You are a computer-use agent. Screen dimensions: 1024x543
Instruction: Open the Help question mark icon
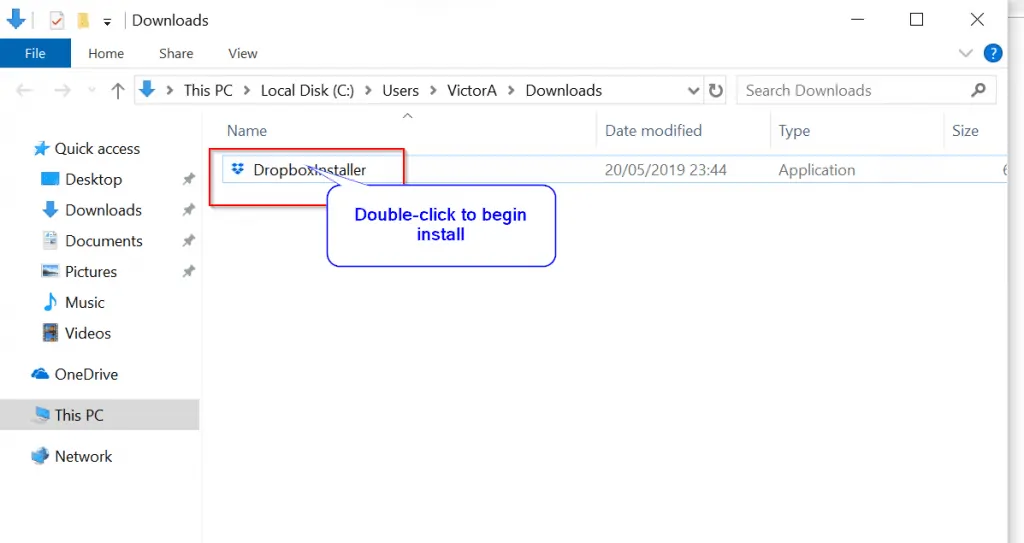993,54
